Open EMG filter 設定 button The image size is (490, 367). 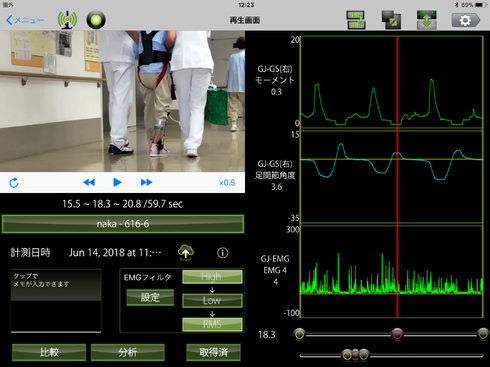pyautogui.click(x=150, y=297)
